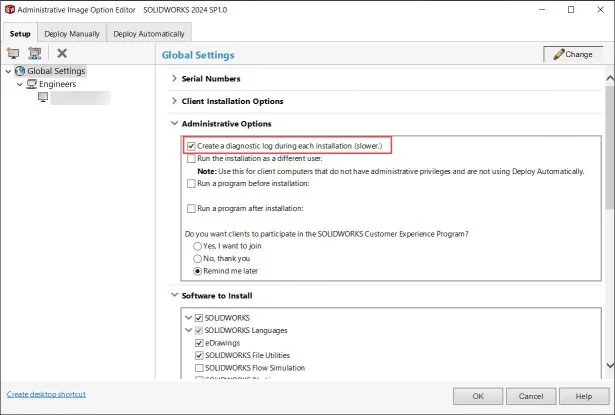Click the Delete (X) toolbar icon

click(x=62, y=53)
